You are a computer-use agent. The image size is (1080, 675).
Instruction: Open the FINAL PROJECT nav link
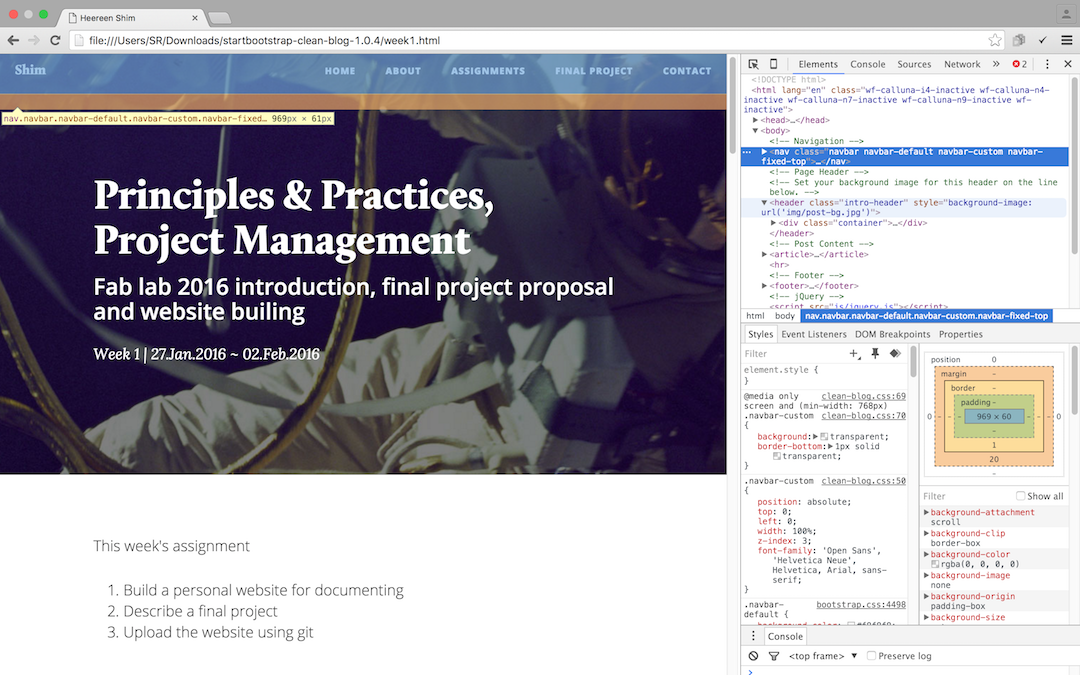(594, 71)
